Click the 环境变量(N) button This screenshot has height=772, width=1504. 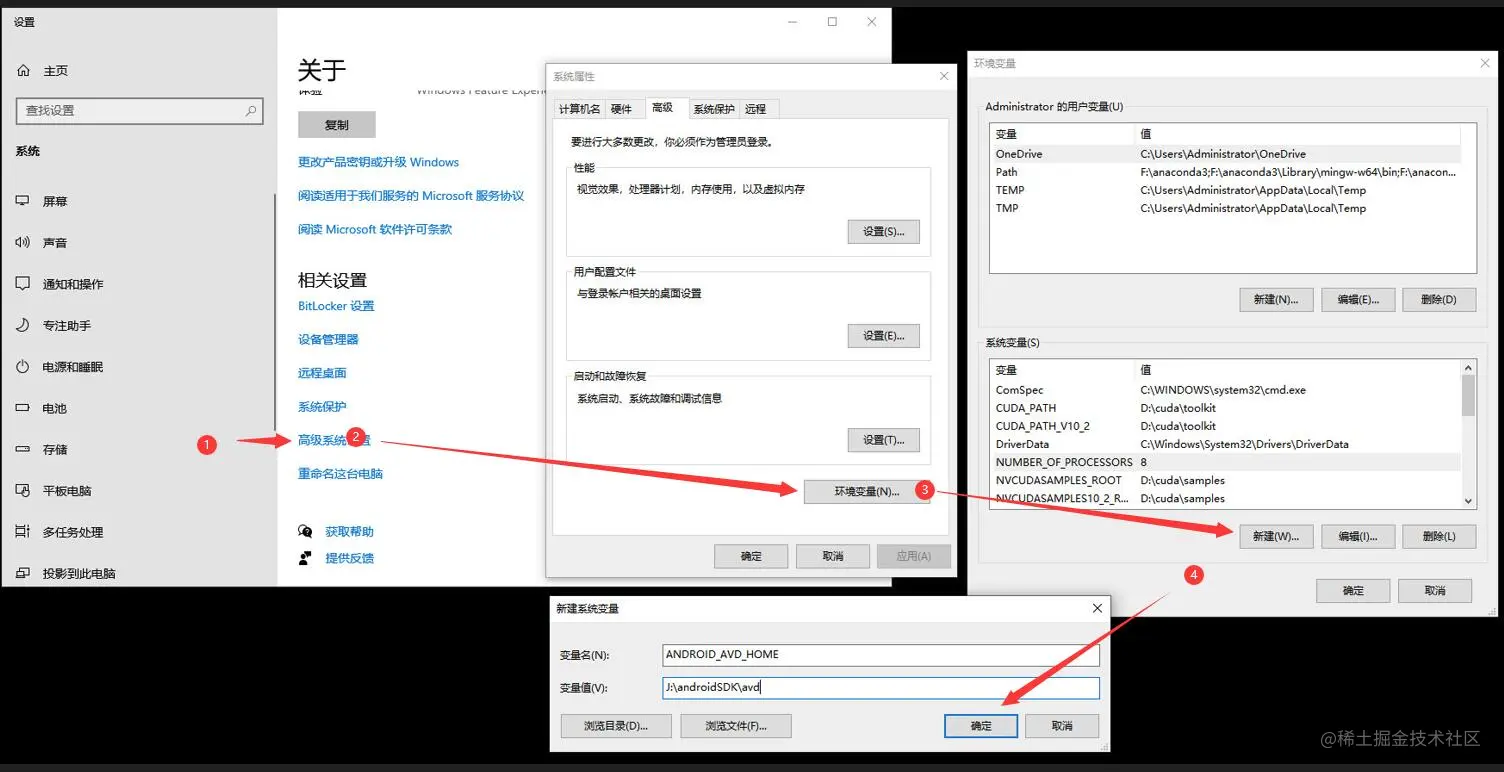tap(866, 491)
